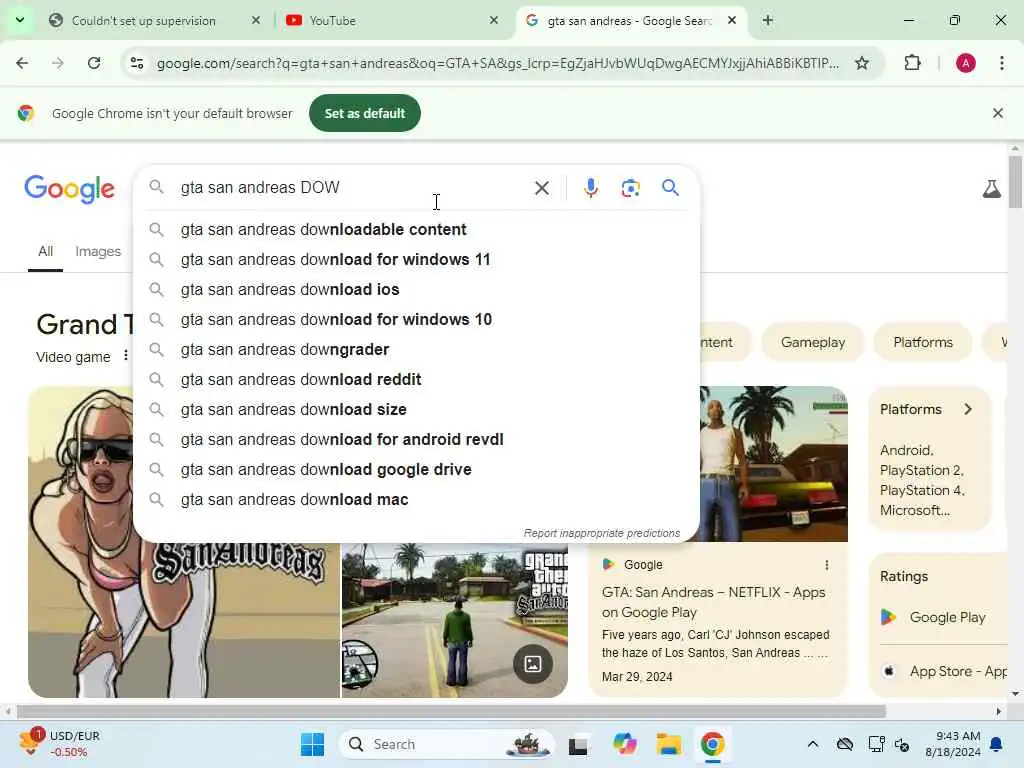The image size is (1024, 768).
Task: Select suggestion download mac
Action: pos(416,500)
